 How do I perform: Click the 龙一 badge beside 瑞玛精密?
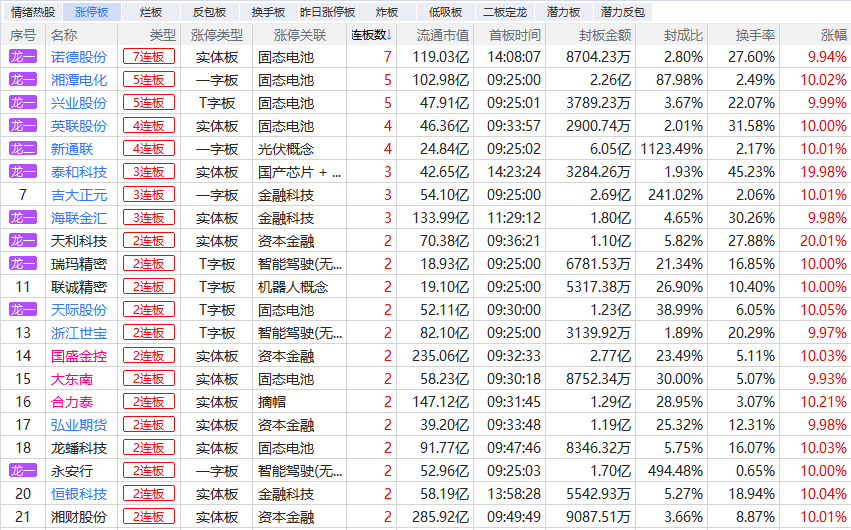coord(23,264)
